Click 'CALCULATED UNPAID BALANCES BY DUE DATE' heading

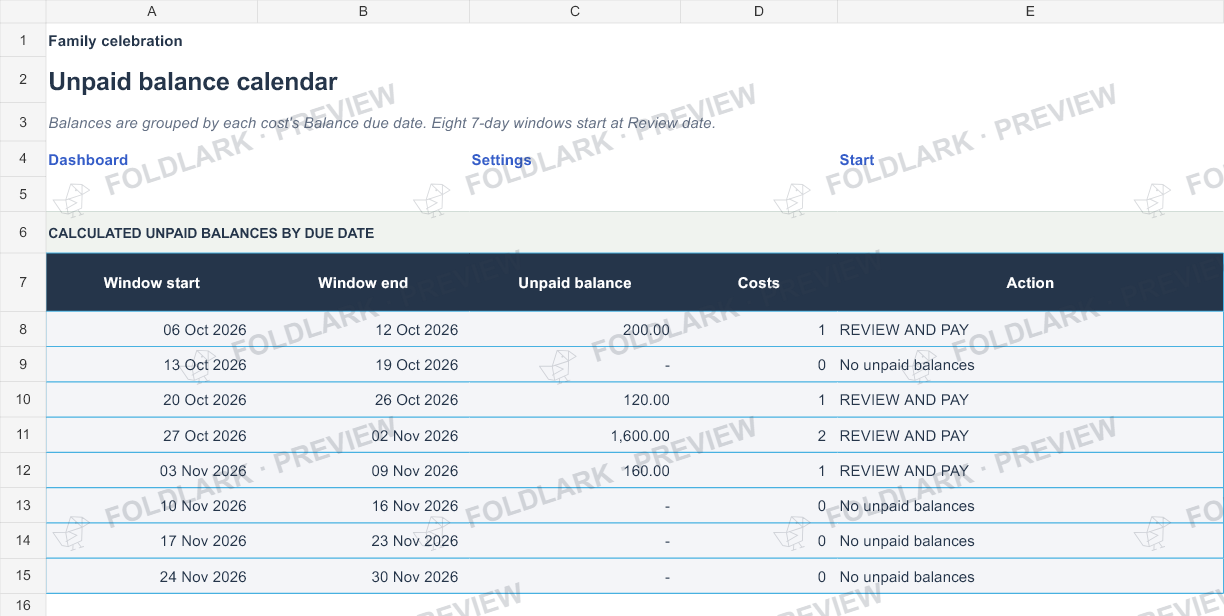pyautogui.click(x=211, y=233)
